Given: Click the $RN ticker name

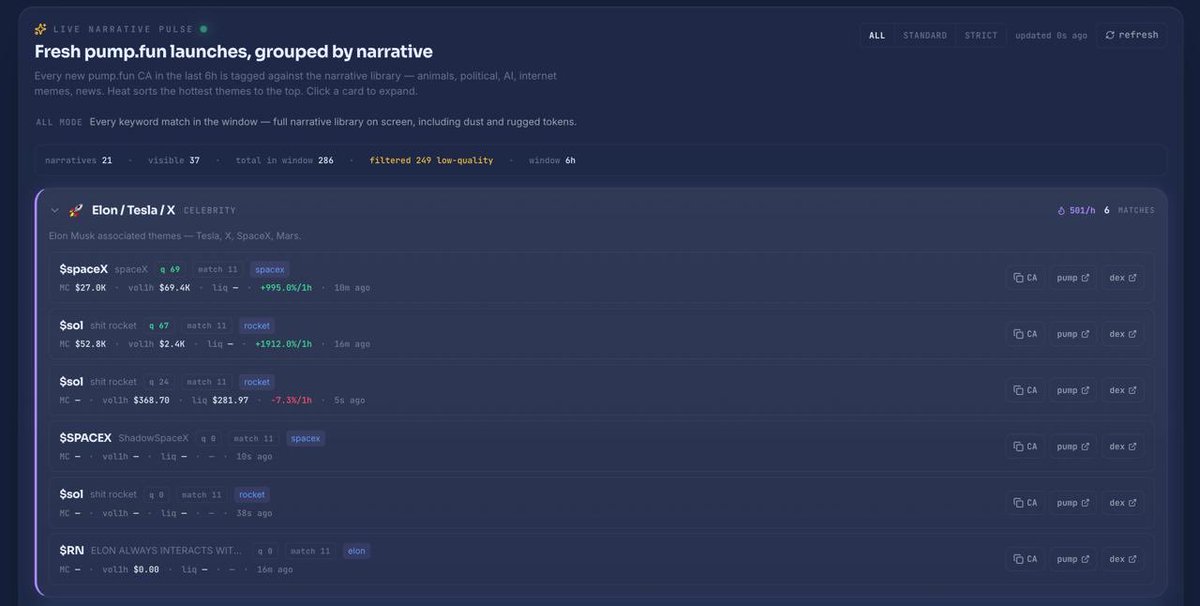Looking at the screenshot, I should coord(72,551).
